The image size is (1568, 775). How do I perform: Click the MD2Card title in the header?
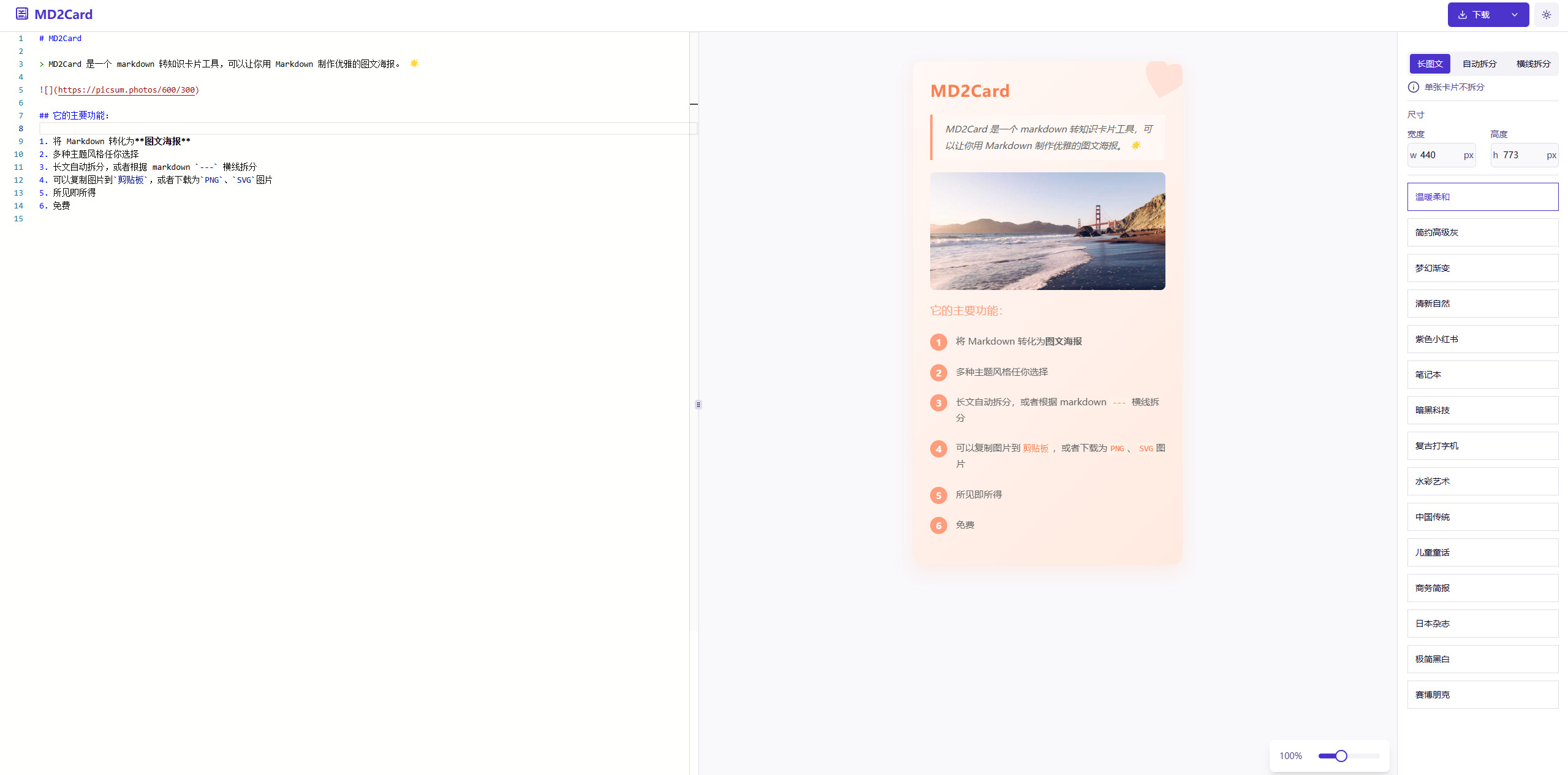coord(63,14)
